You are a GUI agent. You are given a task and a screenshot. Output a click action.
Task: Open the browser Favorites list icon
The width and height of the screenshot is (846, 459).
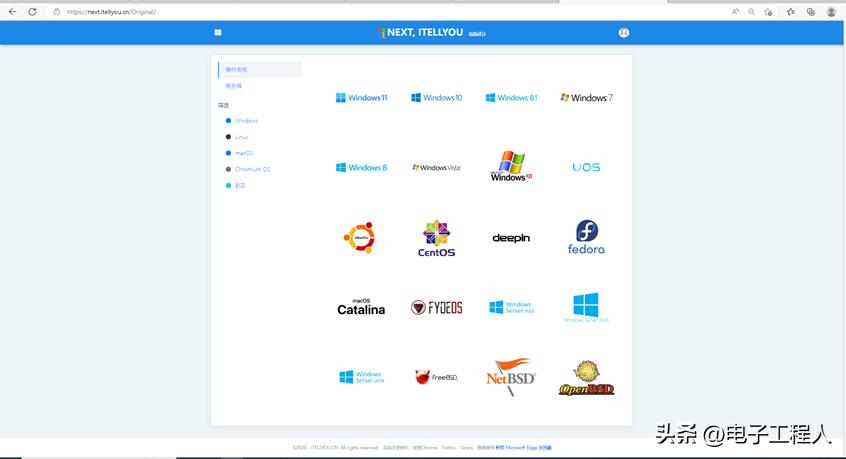790,11
